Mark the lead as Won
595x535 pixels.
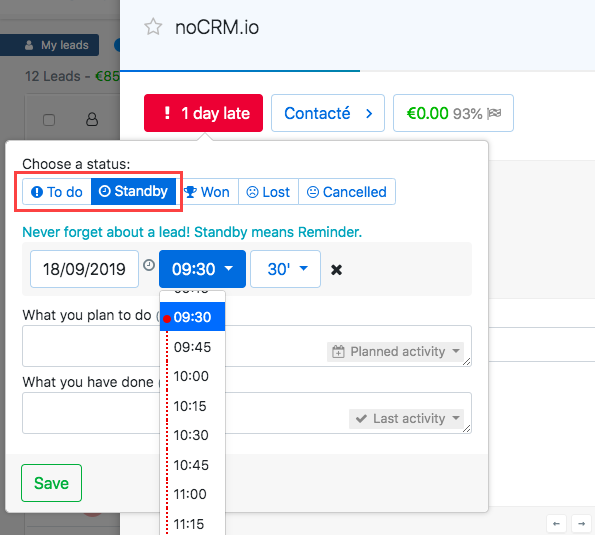pyautogui.click(x=207, y=192)
